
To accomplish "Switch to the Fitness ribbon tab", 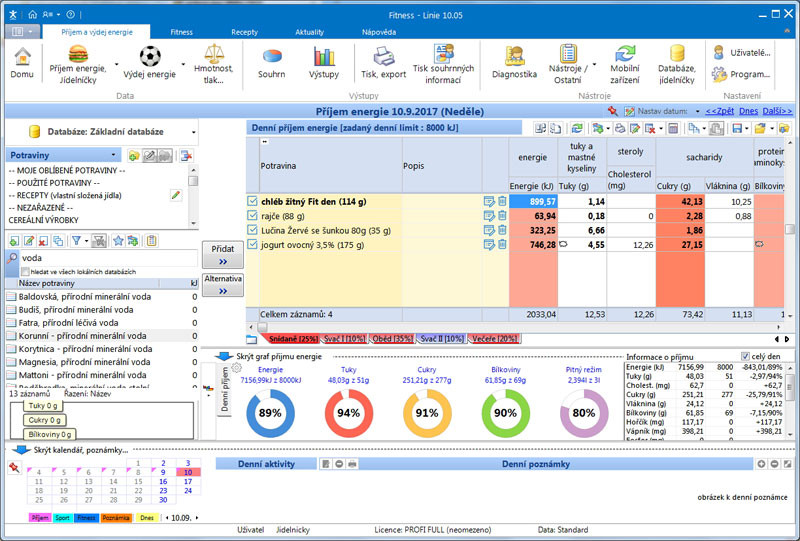I will coord(182,32).
